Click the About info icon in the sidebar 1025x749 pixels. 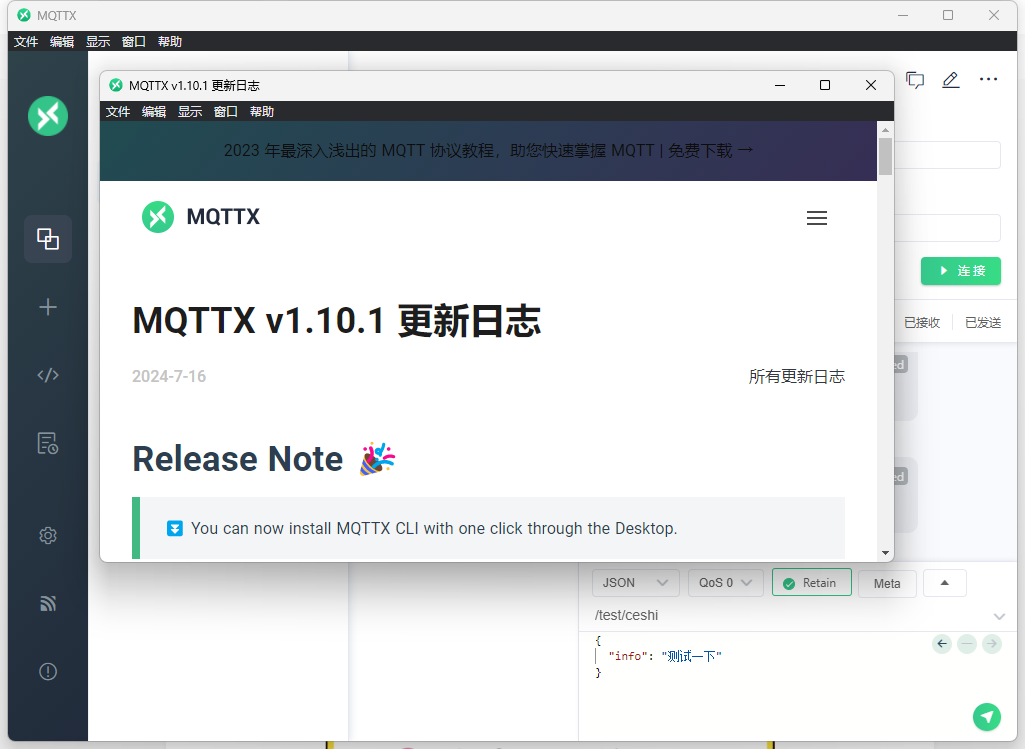pyautogui.click(x=47, y=671)
